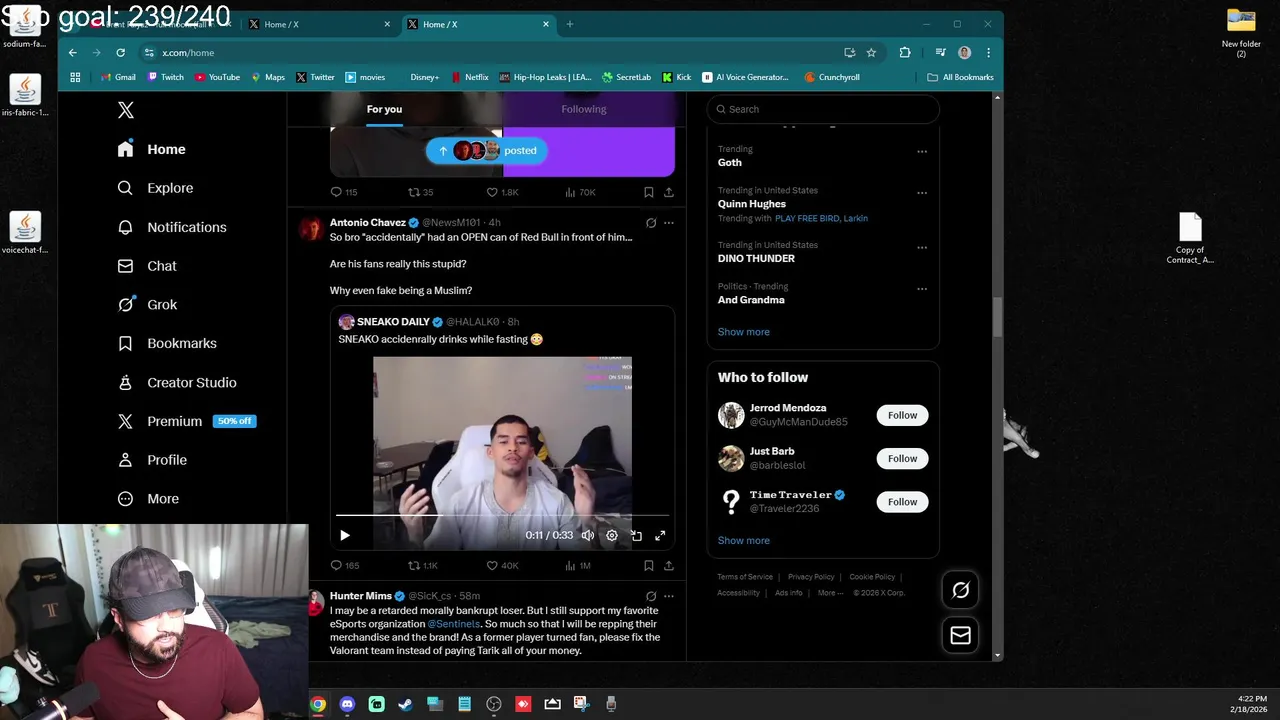
Task: Open Chrome three-dot menu
Action: (988, 53)
